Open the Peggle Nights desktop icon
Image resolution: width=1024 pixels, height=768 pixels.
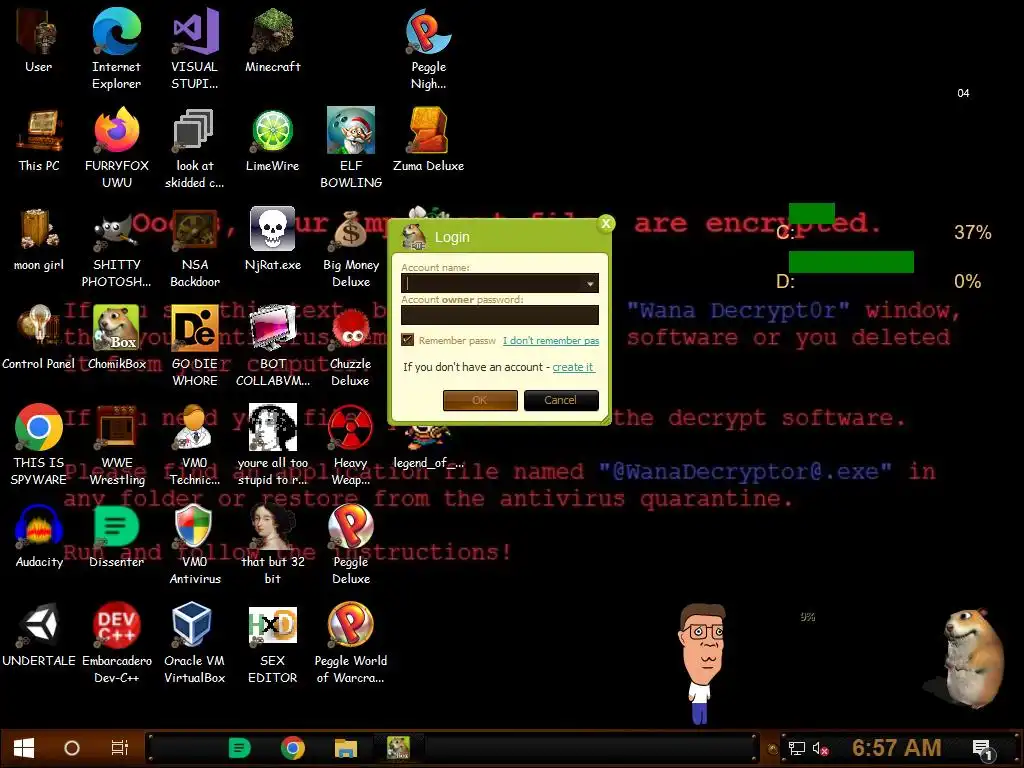(x=428, y=49)
